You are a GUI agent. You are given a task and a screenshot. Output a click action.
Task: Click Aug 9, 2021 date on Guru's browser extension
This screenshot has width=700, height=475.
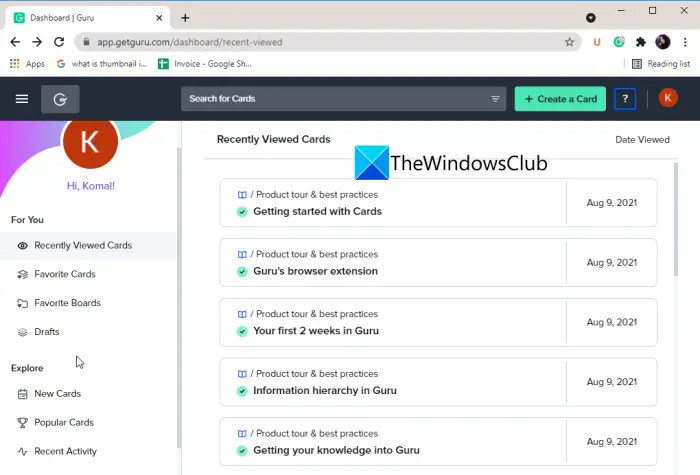612,262
